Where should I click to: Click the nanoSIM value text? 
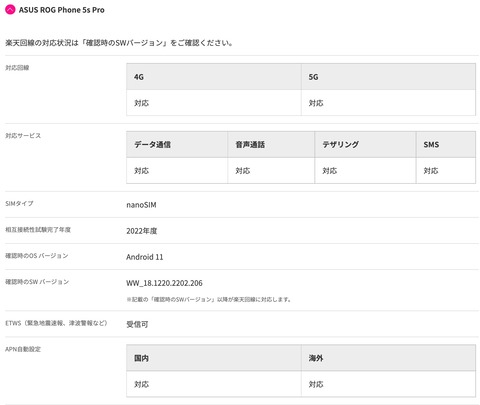click(141, 205)
